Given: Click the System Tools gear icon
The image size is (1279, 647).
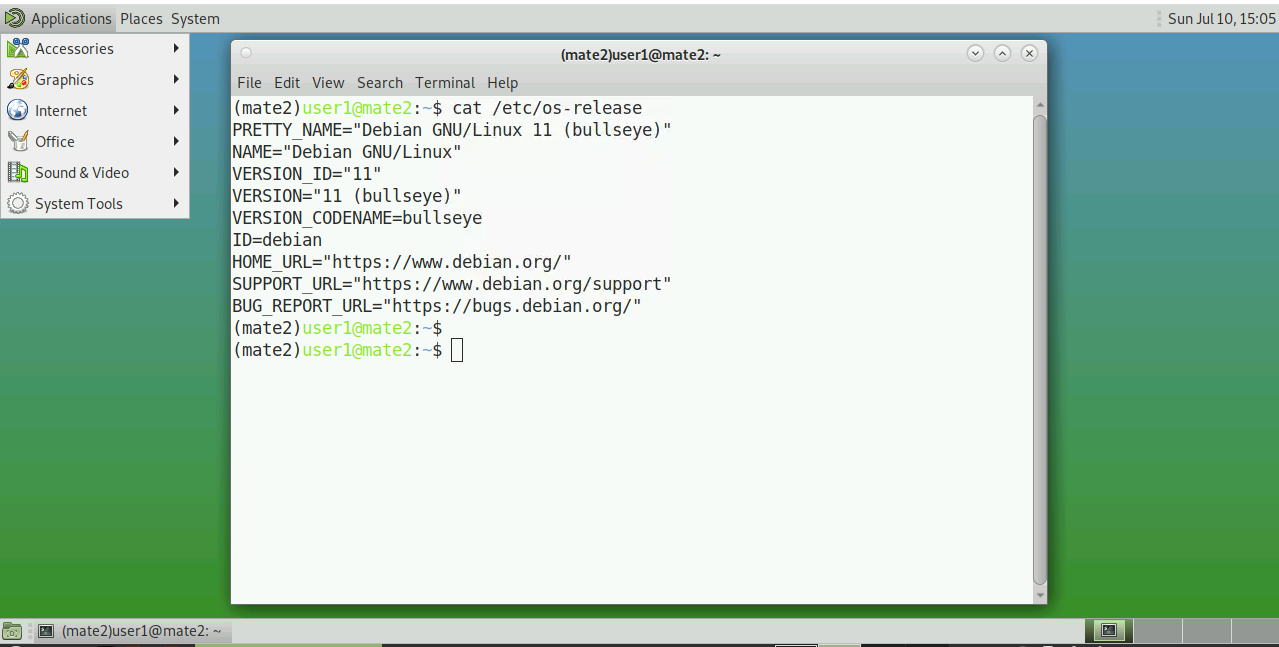Looking at the screenshot, I should (18, 203).
